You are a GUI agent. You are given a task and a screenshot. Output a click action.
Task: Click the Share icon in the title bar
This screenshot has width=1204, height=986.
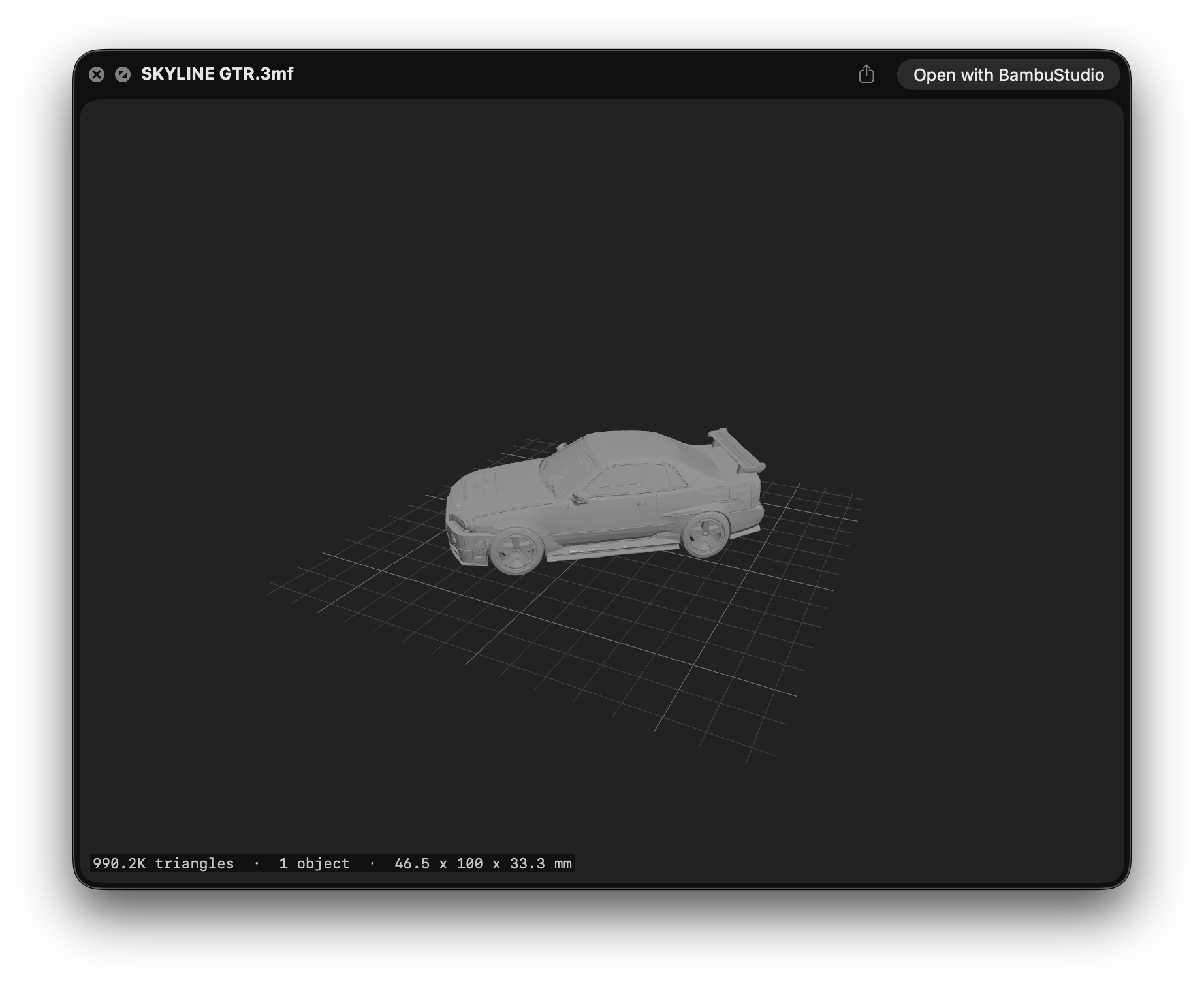pyautogui.click(x=866, y=74)
